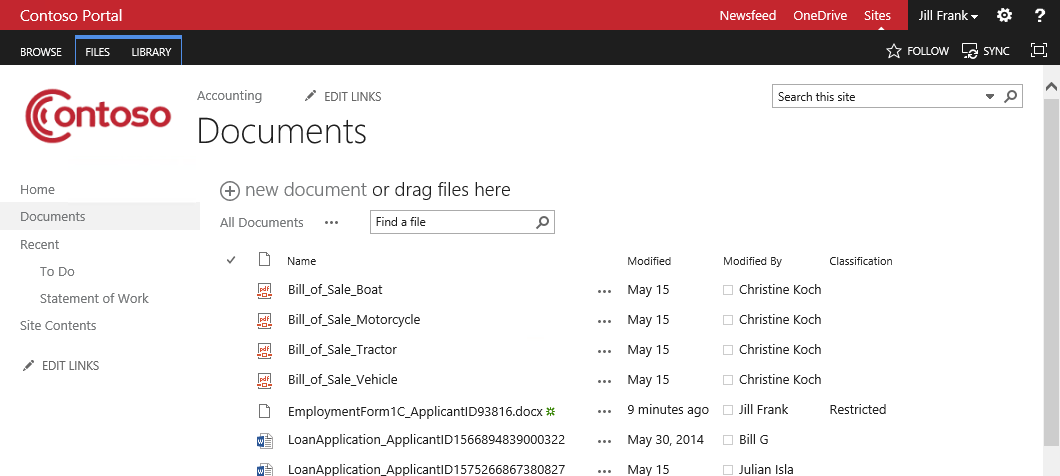Open the search scope dropdown arrow
Viewport: 1060px width, 476px height.
990,97
